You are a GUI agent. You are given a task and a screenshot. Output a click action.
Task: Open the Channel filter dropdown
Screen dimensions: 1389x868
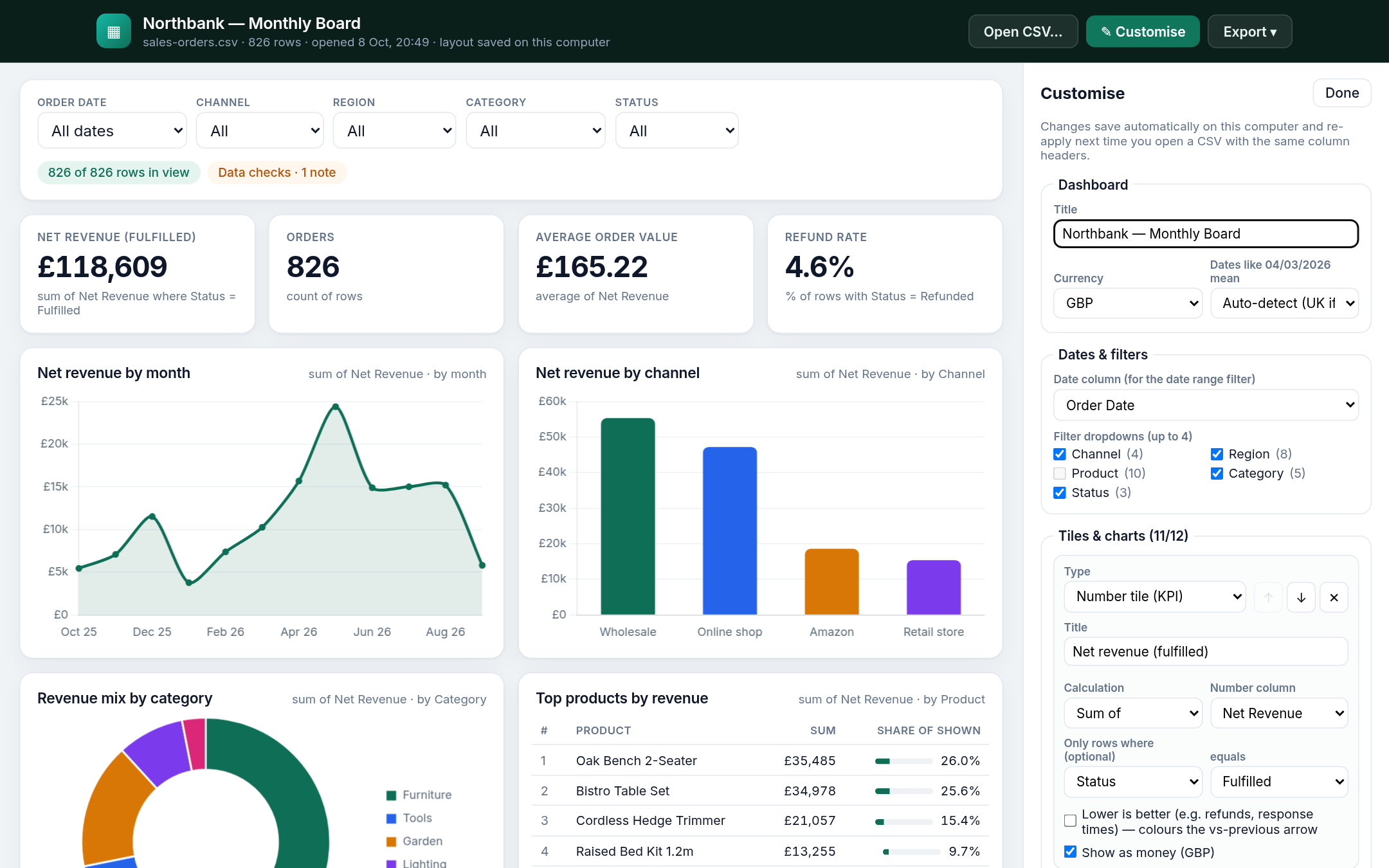(x=260, y=131)
